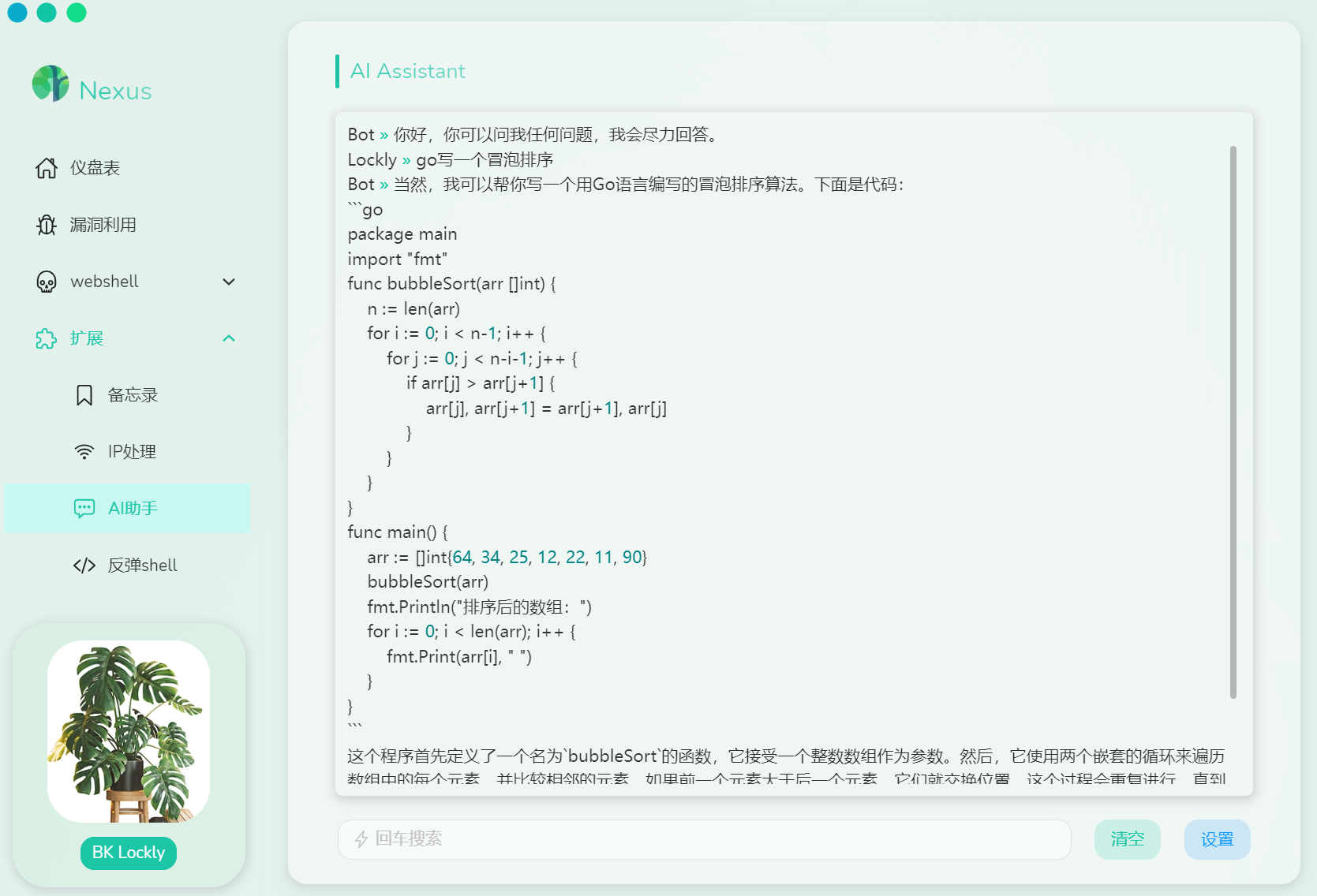The height and width of the screenshot is (896, 1317).
Task: Click the home icon beside 仪盘表
Action: pyautogui.click(x=47, y=168)
